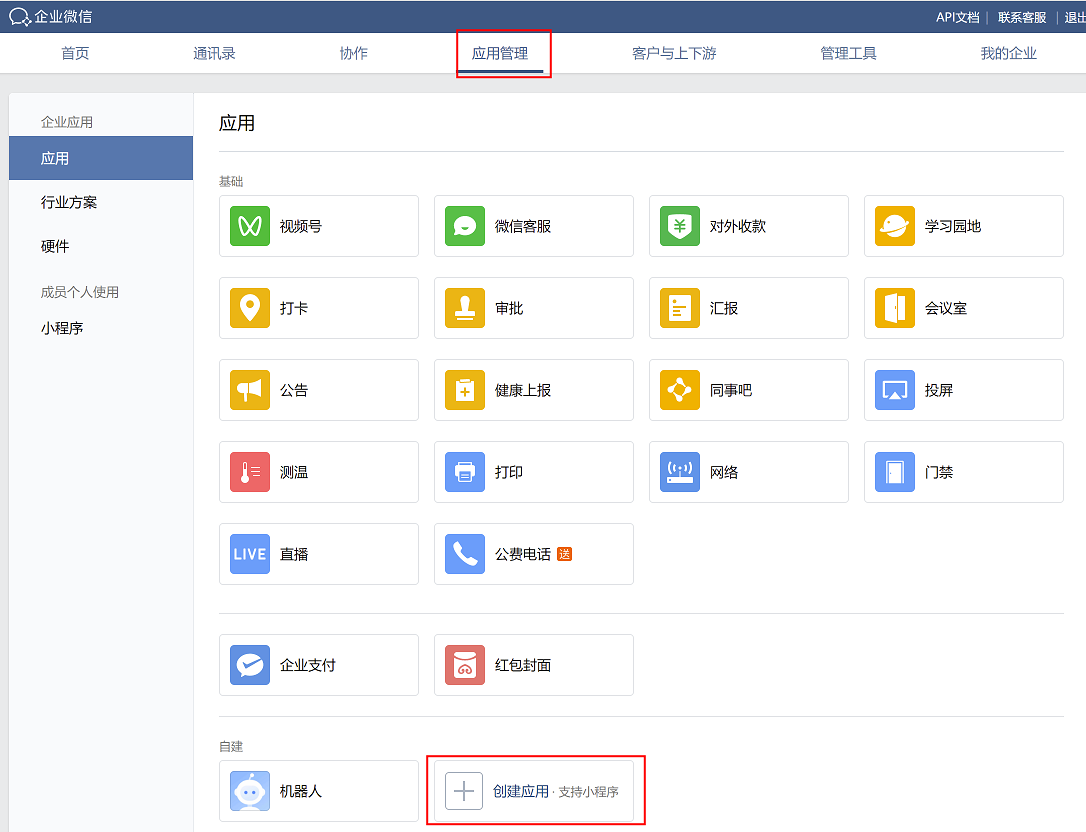This screenshot has height=832, width=1086.
Task: Open the 红包封面 app card
Action: [533, 665]
